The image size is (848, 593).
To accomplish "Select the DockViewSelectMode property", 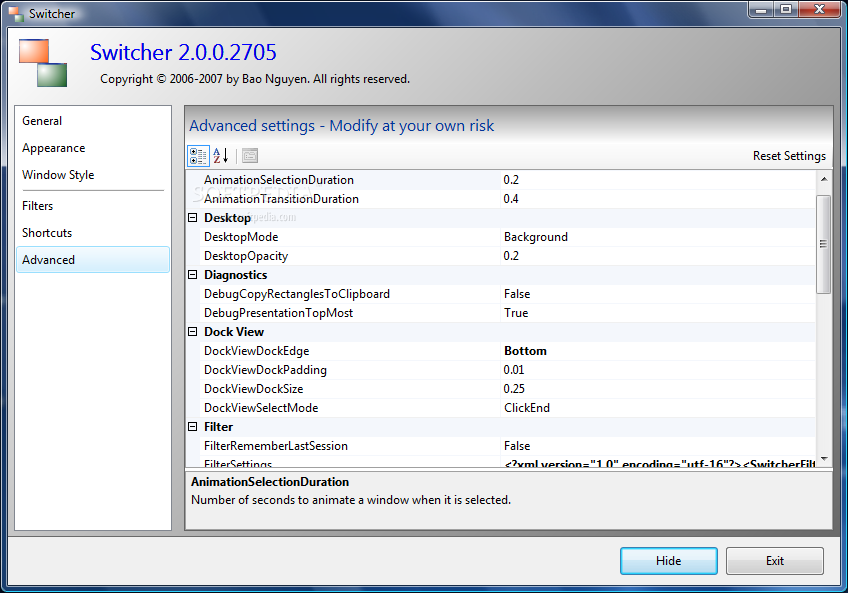I will pos(500,408).
